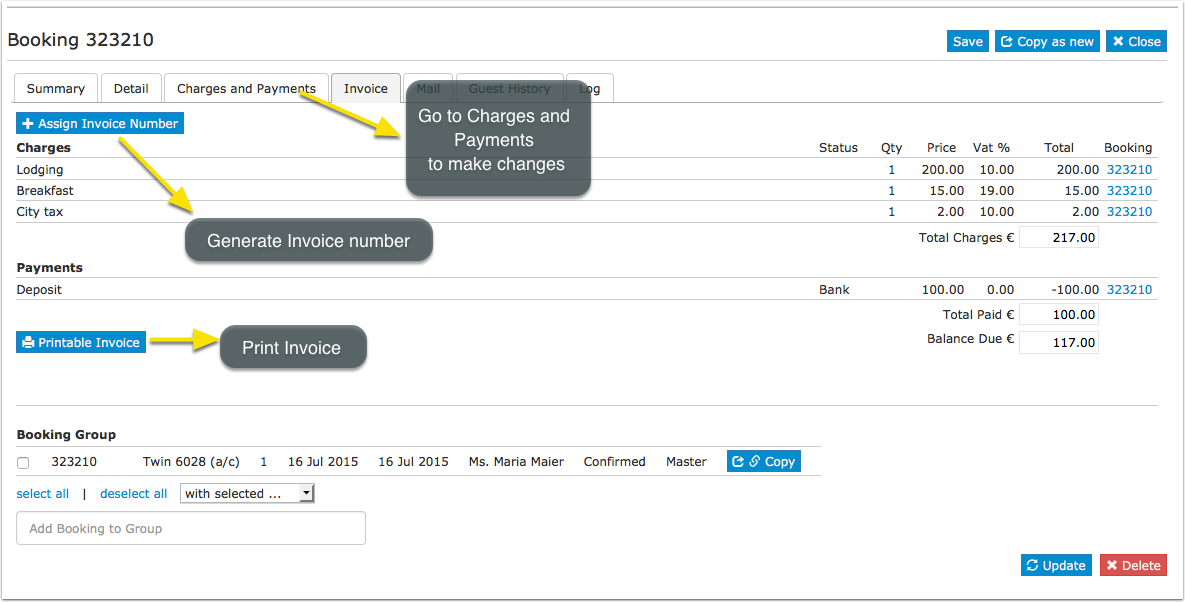Click the deselect all link

133,494
